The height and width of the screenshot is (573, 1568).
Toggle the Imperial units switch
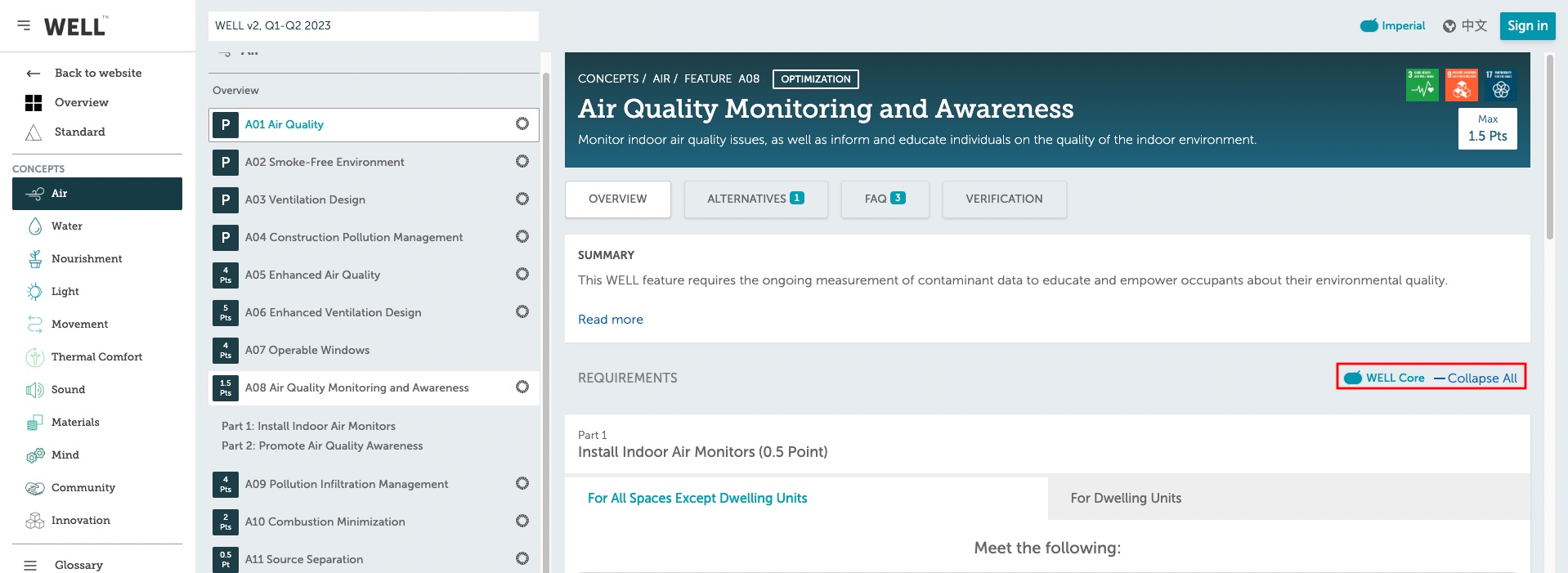1369,26
